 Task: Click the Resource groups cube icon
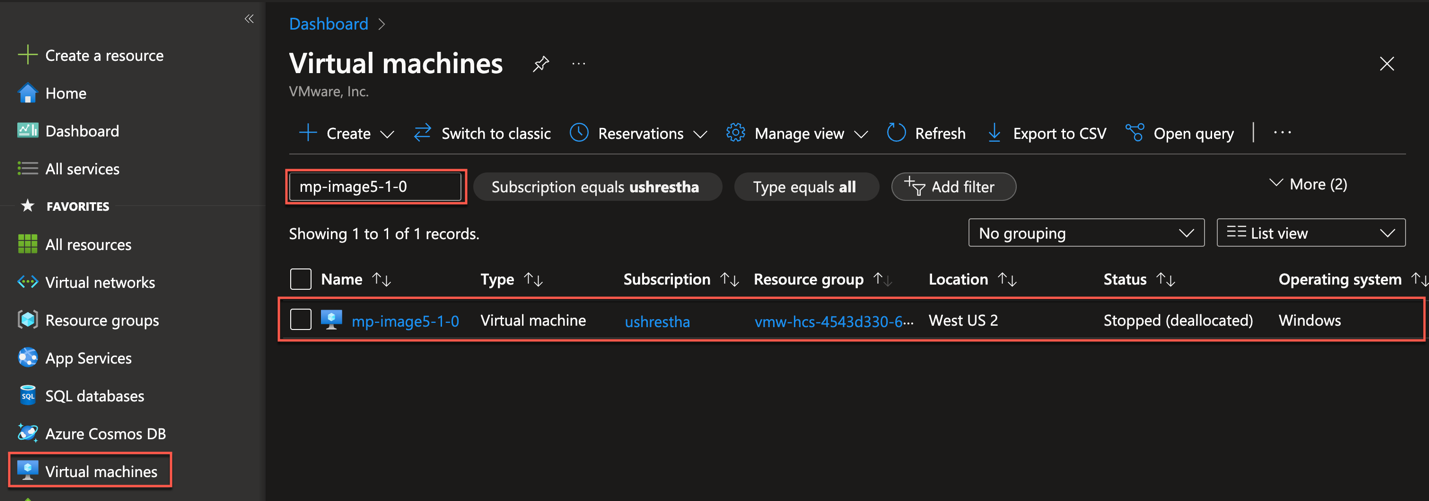pyautogui.click(x=27, y=320)
